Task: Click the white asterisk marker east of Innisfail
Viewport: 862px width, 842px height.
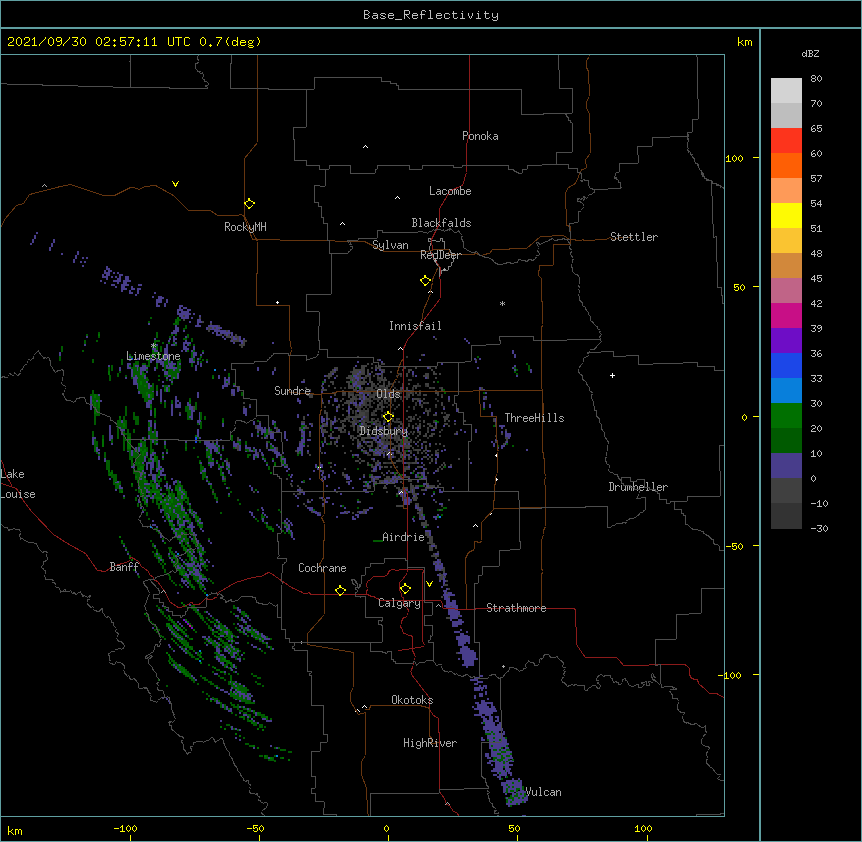Action: click(x=502, y=303)
